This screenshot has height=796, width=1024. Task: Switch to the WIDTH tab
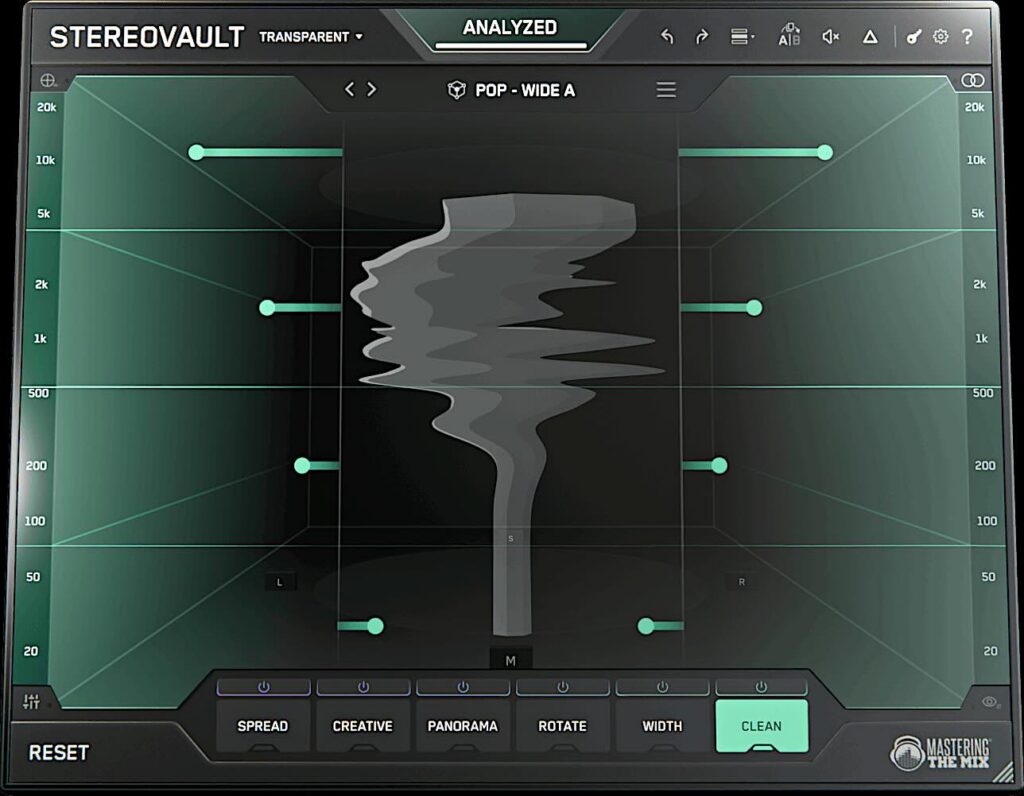pyautogui.click(x=662, y=726)
